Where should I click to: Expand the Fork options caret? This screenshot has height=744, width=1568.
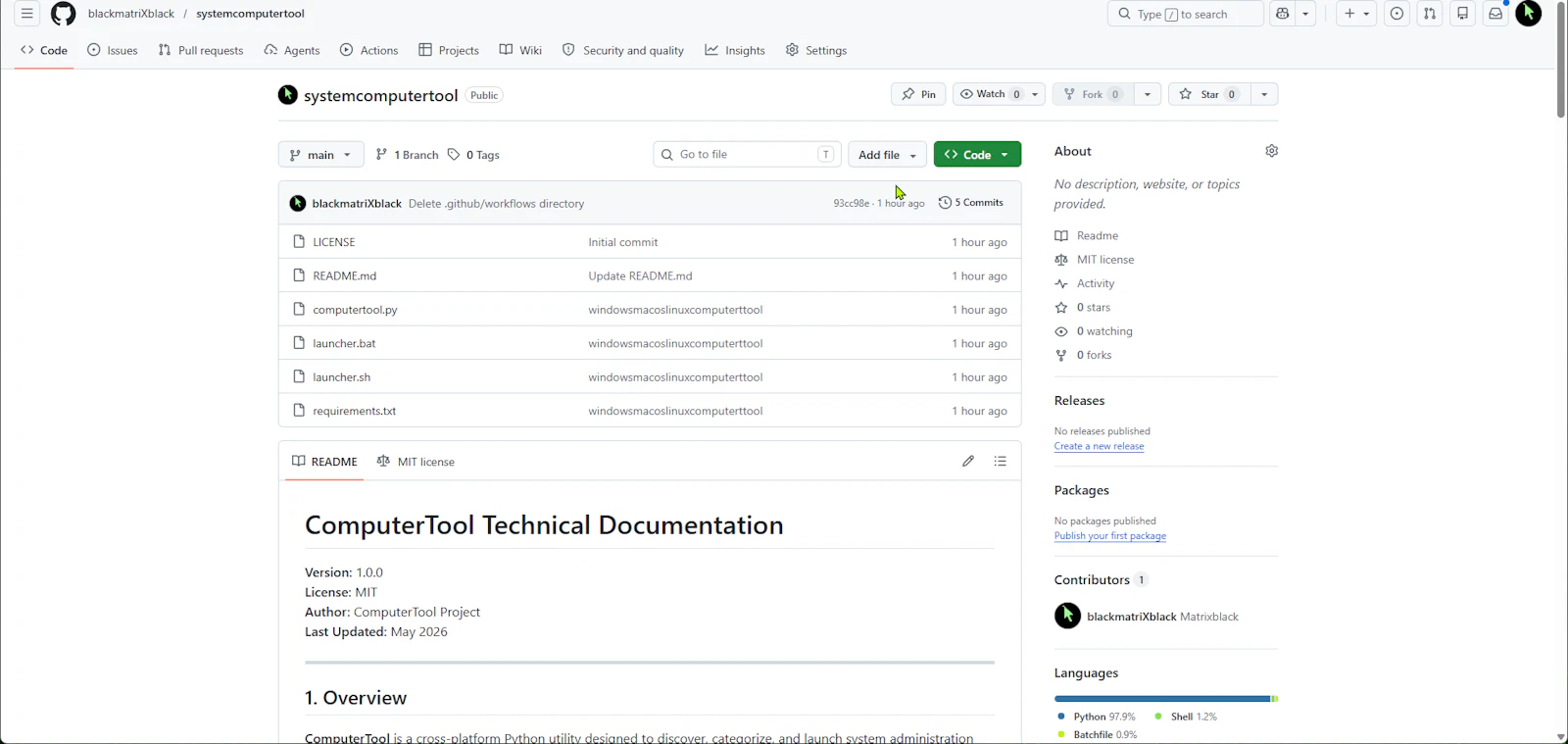pyautogui.click(x=1148, y=94)
